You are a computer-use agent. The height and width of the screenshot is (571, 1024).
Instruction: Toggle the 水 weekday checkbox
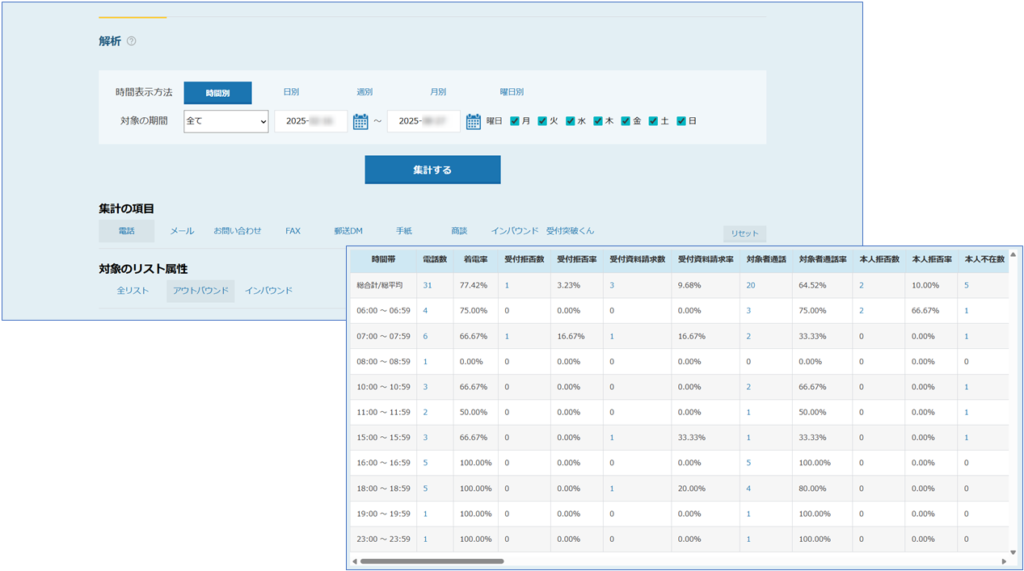tap(570, 121)
